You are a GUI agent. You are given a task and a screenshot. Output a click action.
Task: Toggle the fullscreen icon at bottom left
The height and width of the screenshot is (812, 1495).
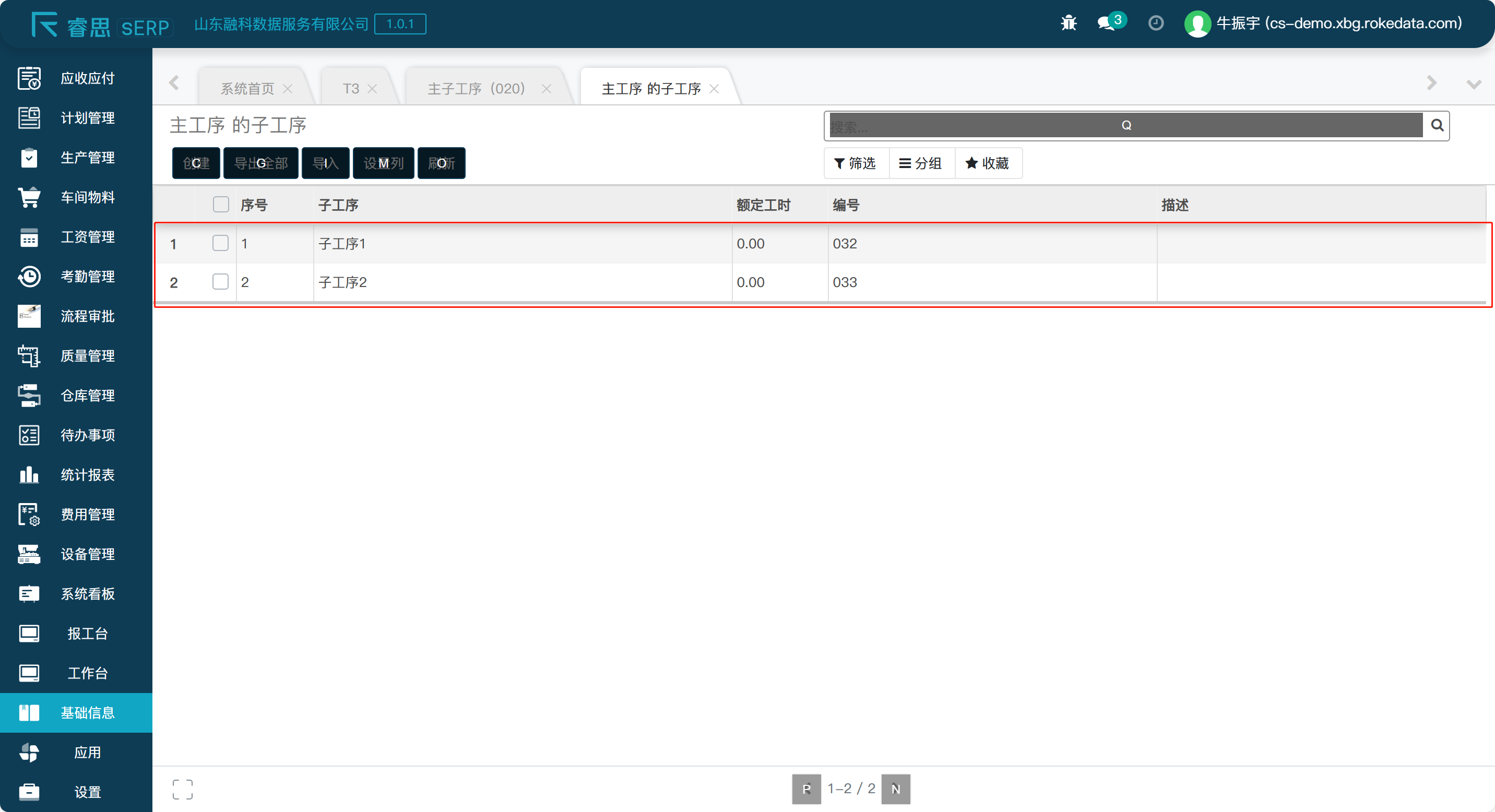tap(182, 790)
